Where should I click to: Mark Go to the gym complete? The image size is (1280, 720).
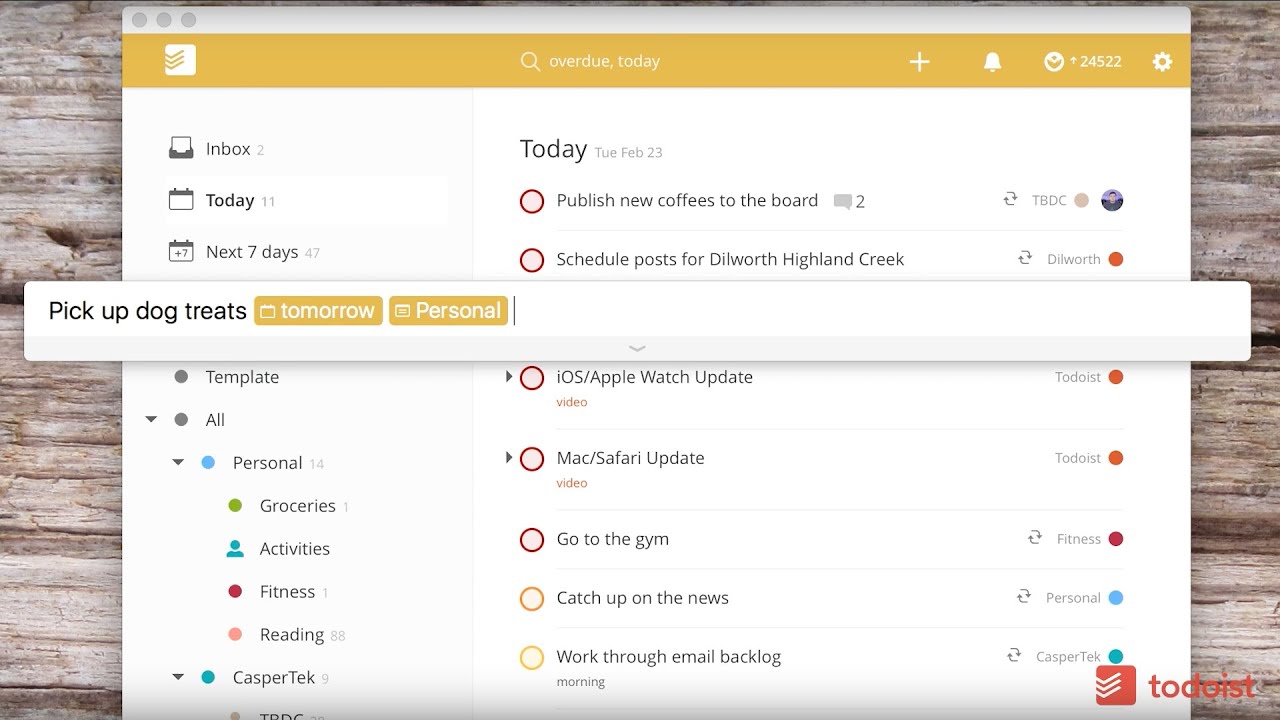point(532,540)
